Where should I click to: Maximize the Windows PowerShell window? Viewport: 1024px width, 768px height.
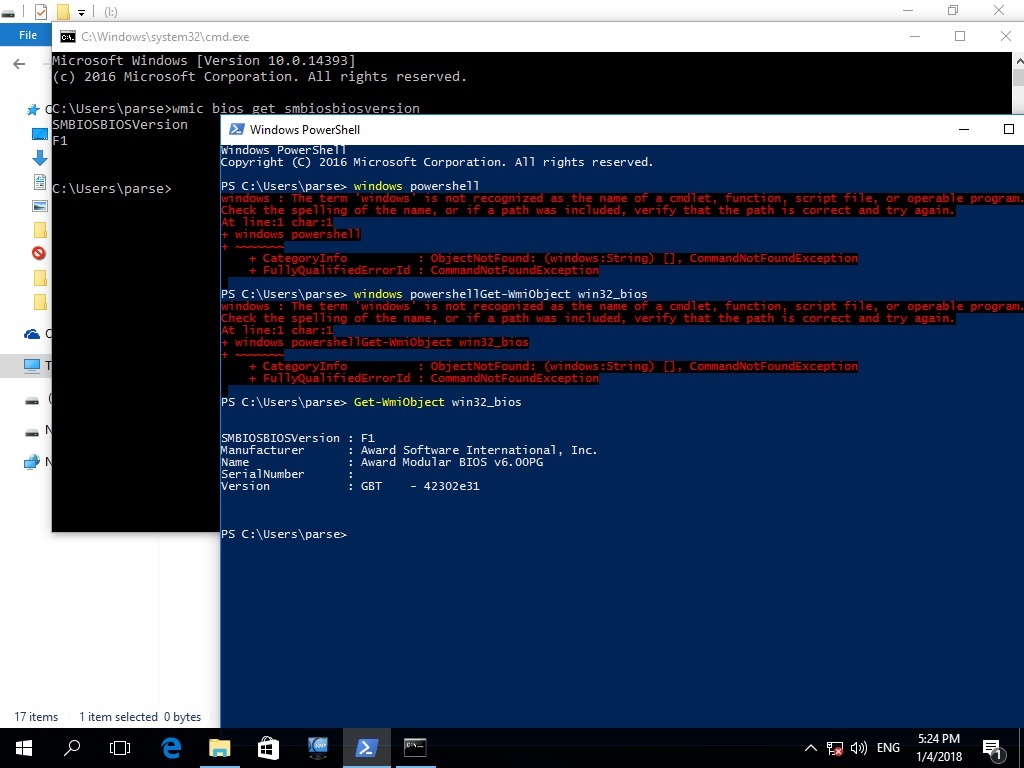point(1008,129)
